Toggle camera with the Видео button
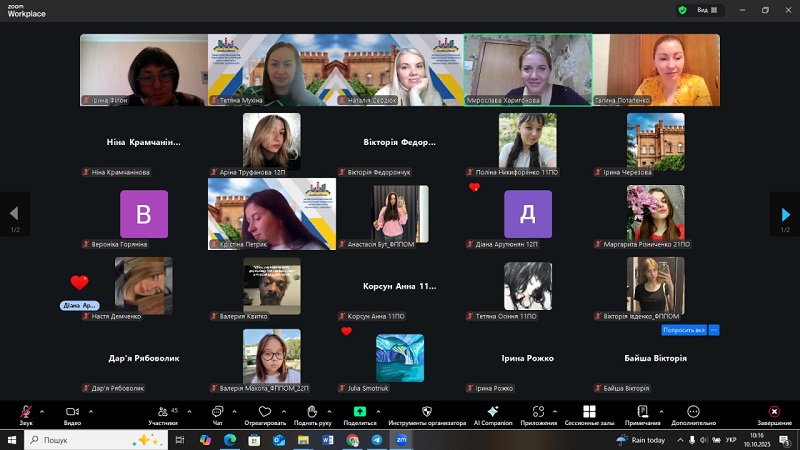 [x=72, y=413]
